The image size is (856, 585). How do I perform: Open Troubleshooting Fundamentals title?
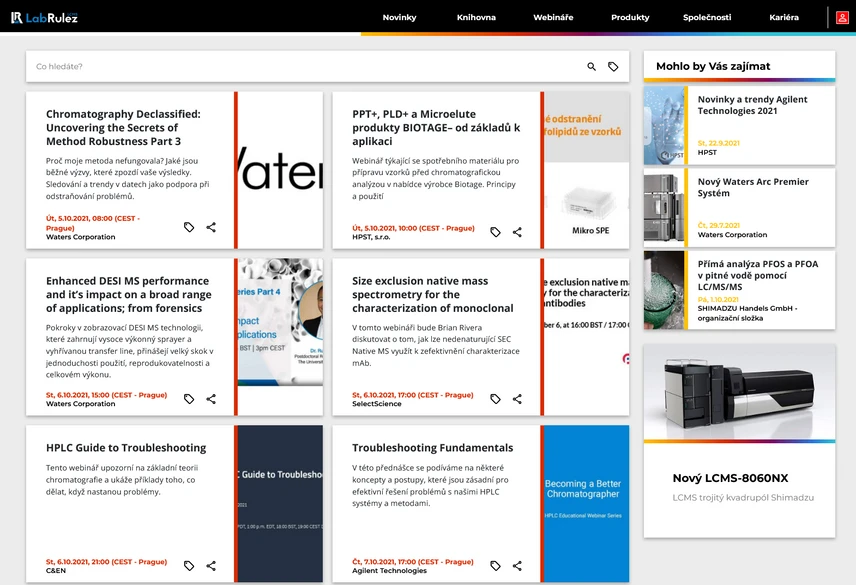(x=433, y=448)
